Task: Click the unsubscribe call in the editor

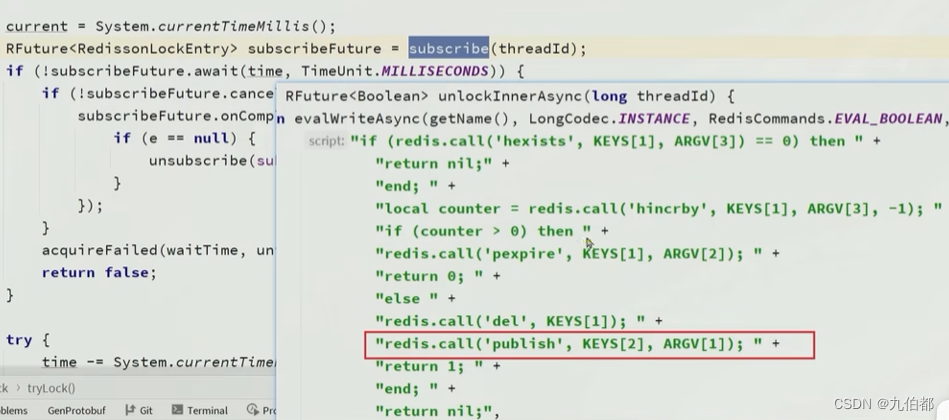Action: [198, 160]
